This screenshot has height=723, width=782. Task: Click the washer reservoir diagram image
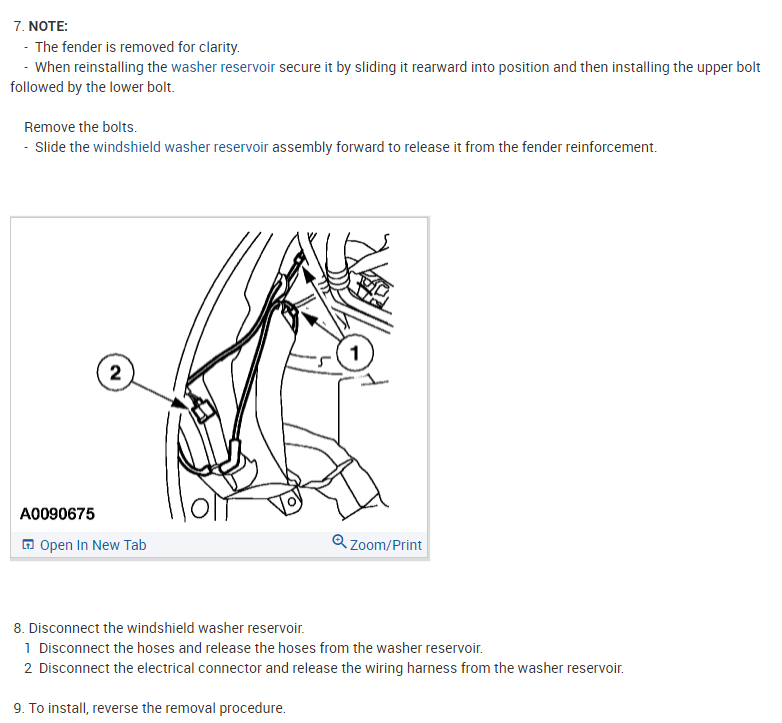(x=219, y=375)
